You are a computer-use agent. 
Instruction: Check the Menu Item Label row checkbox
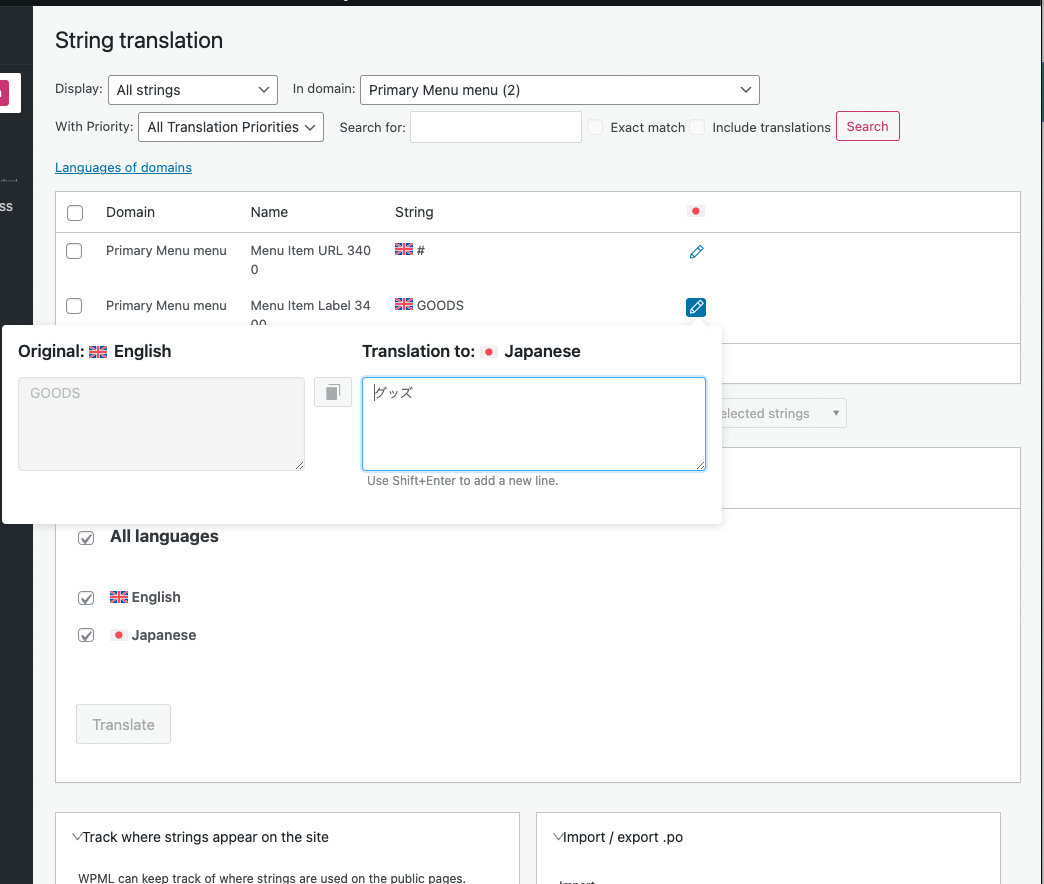74,306
